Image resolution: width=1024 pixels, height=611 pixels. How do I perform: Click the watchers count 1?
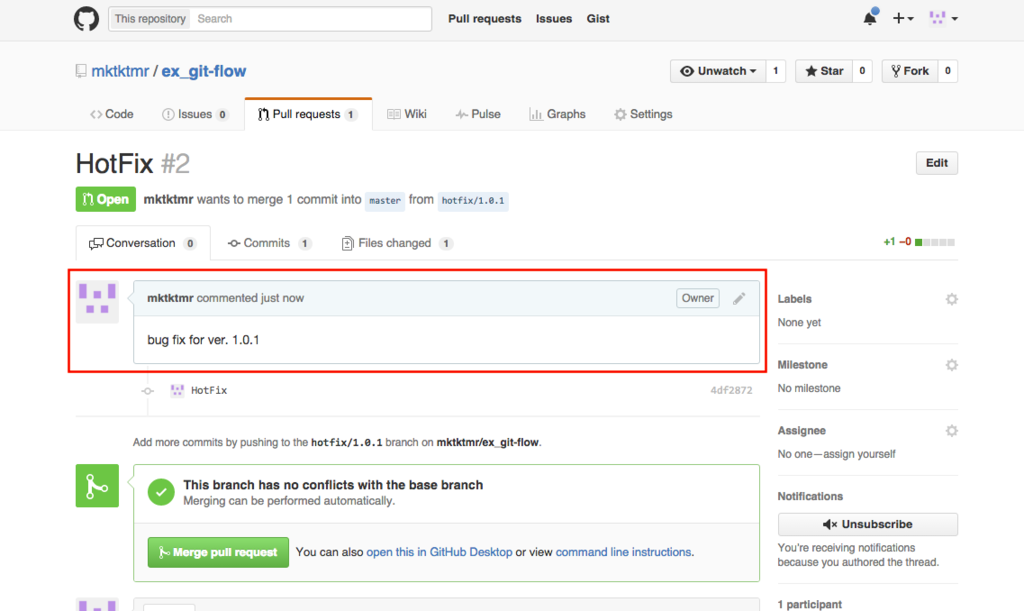(775, 71)
